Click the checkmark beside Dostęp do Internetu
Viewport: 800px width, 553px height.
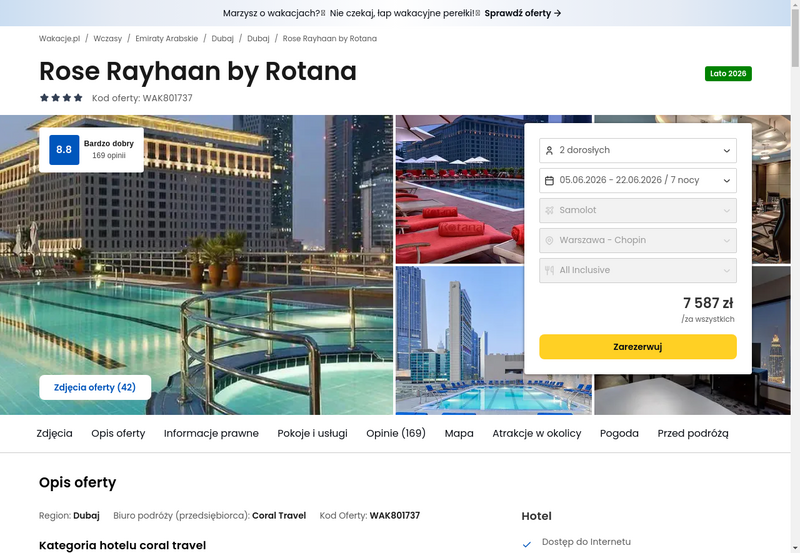coord(527,543)
